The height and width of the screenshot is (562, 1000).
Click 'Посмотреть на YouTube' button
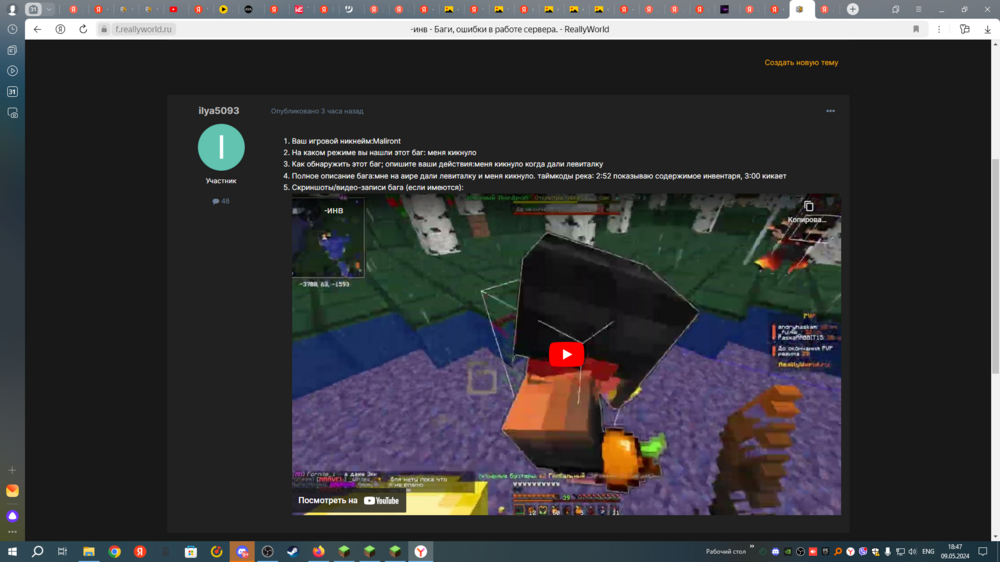pyautogui.click(x=349, y=501)
